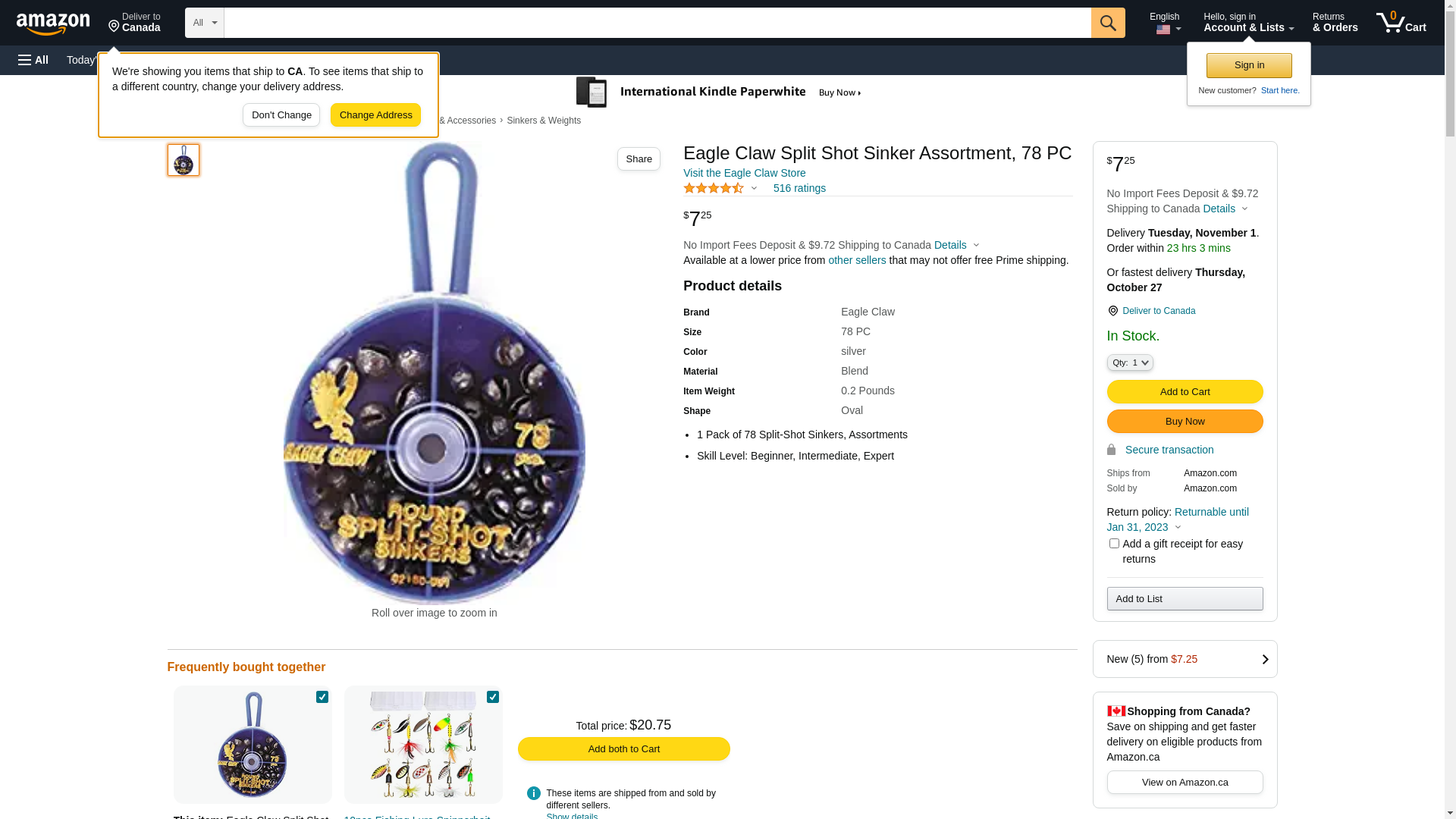Select the product image thumbnail

click(x=184, y=160)
